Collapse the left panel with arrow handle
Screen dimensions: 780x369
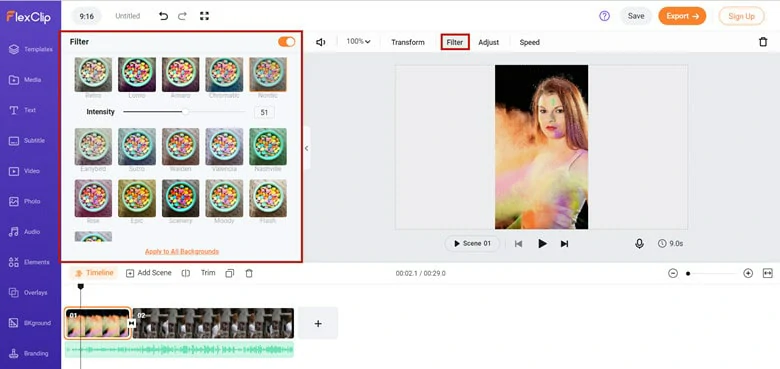[x=306, y=148]
